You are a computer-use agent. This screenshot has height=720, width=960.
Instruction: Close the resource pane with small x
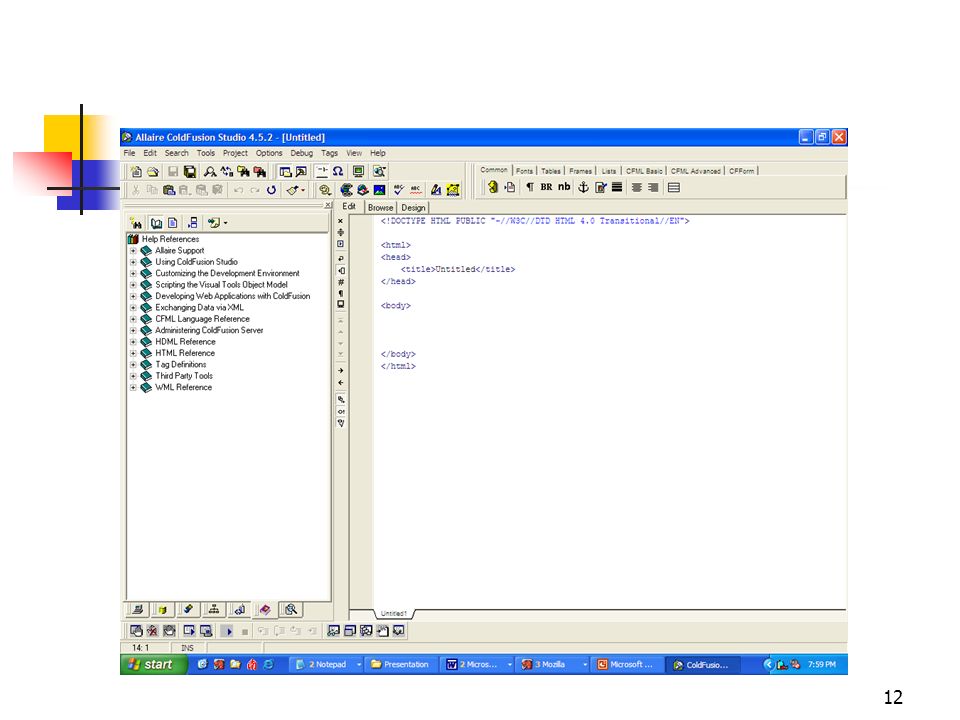(x=328, y=205)
